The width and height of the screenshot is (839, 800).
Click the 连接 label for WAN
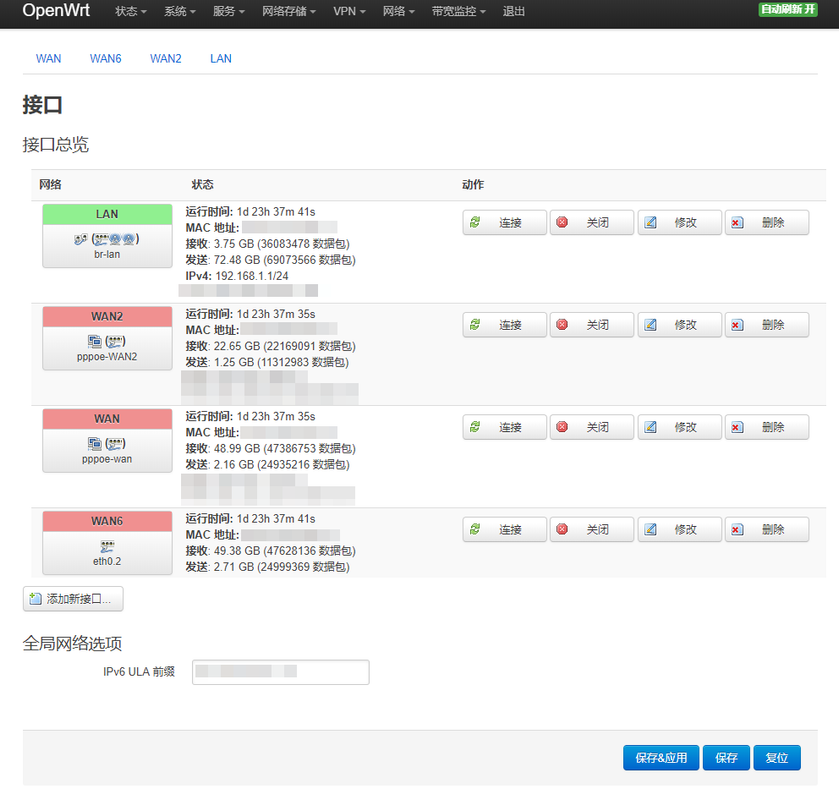510,427
